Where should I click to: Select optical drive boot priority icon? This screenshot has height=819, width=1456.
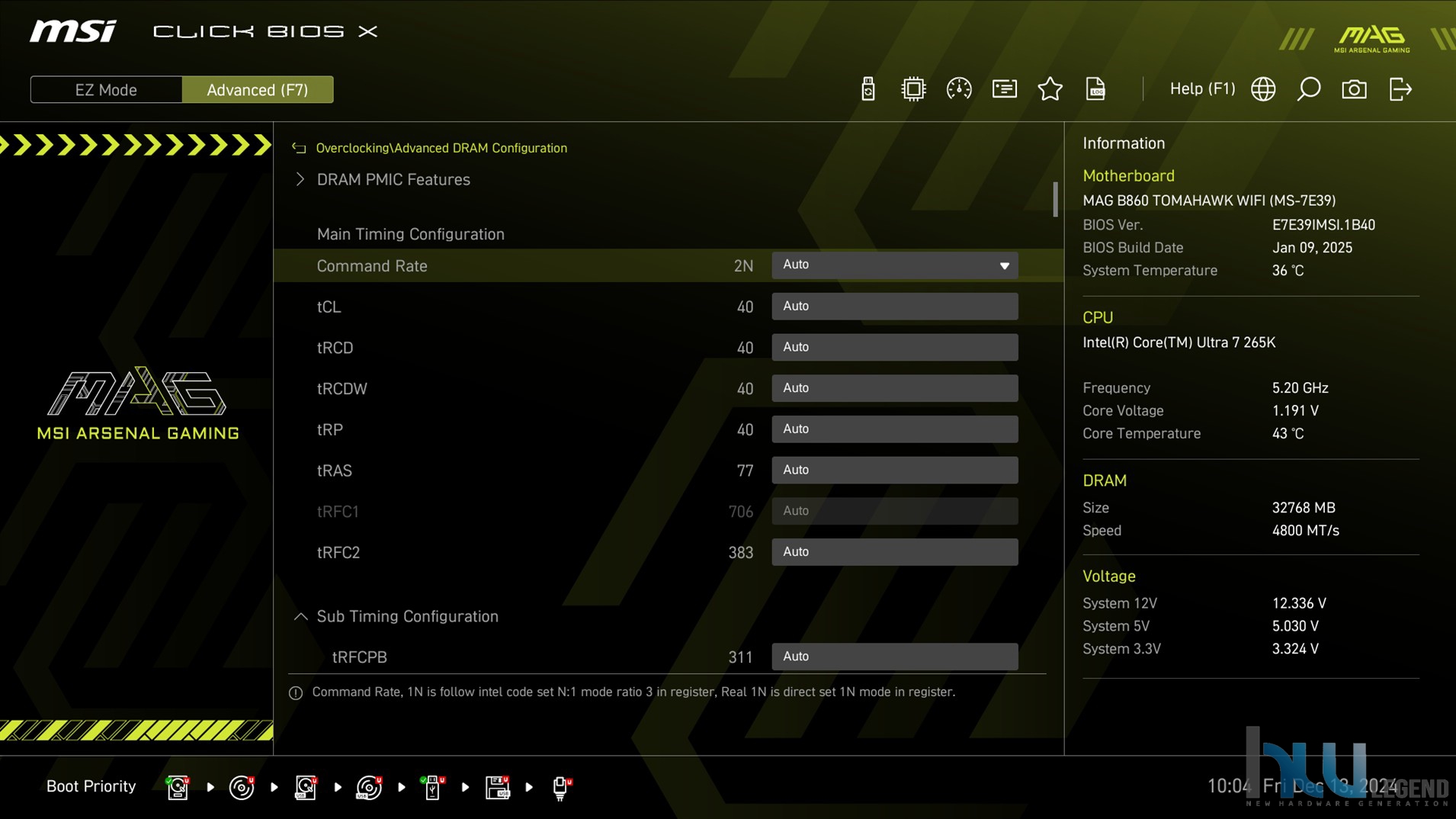[x=242, y=787]
